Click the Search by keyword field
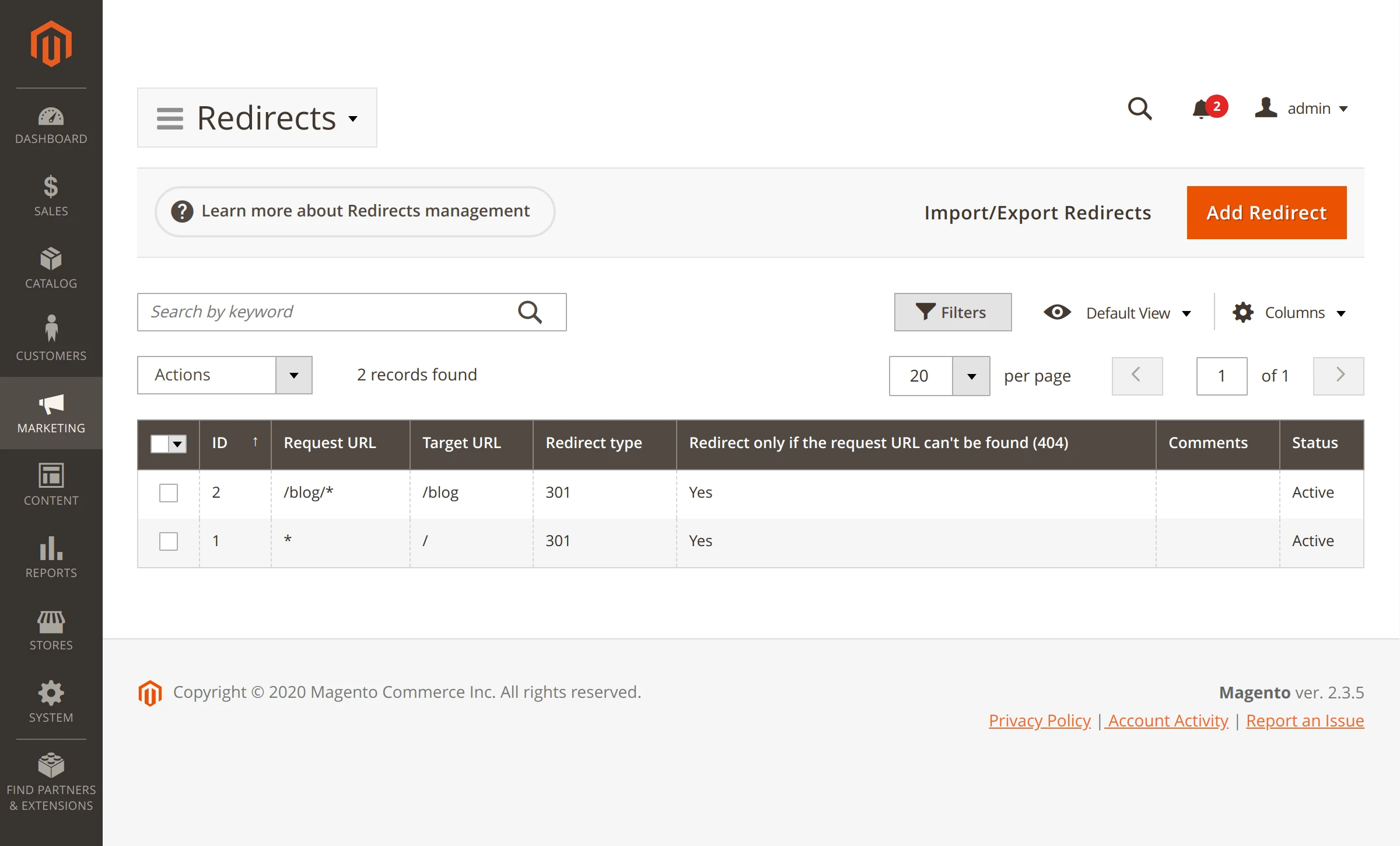1400x846 pixels. tap(327, 312)
